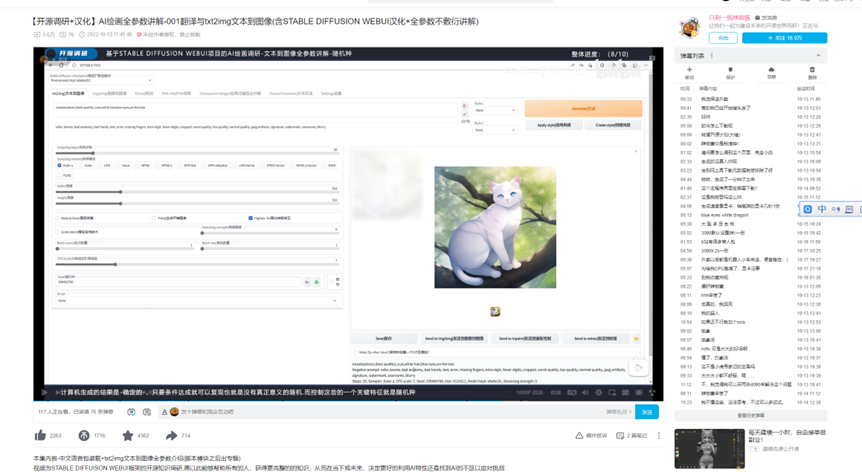This screenshot has height=472, width=862.
Task: Select LMS sampling radio button
Action: [x=100, y=165]
